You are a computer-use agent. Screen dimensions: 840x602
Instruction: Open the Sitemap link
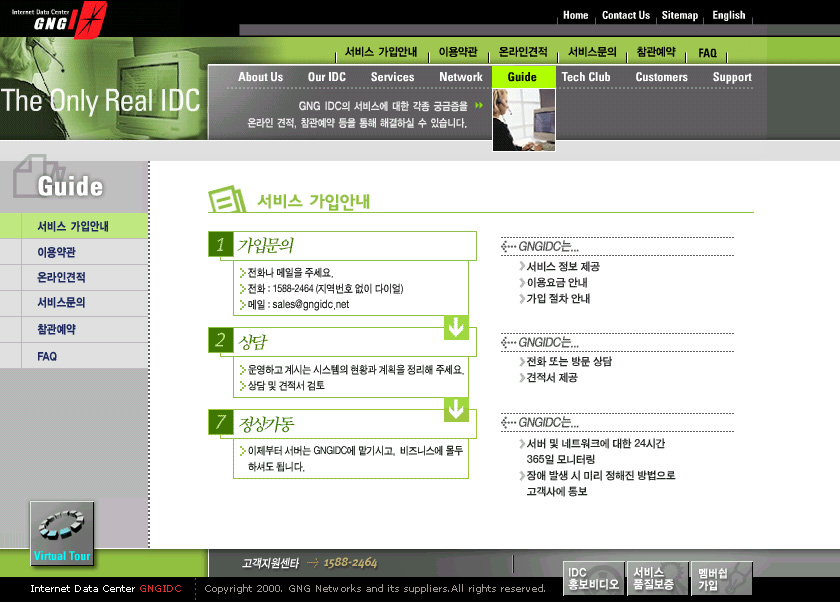tap(680, 15)
